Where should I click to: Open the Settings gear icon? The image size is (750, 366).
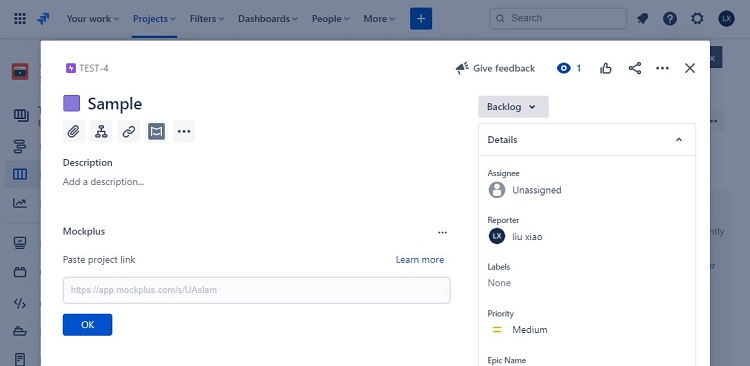pos(697,19)
